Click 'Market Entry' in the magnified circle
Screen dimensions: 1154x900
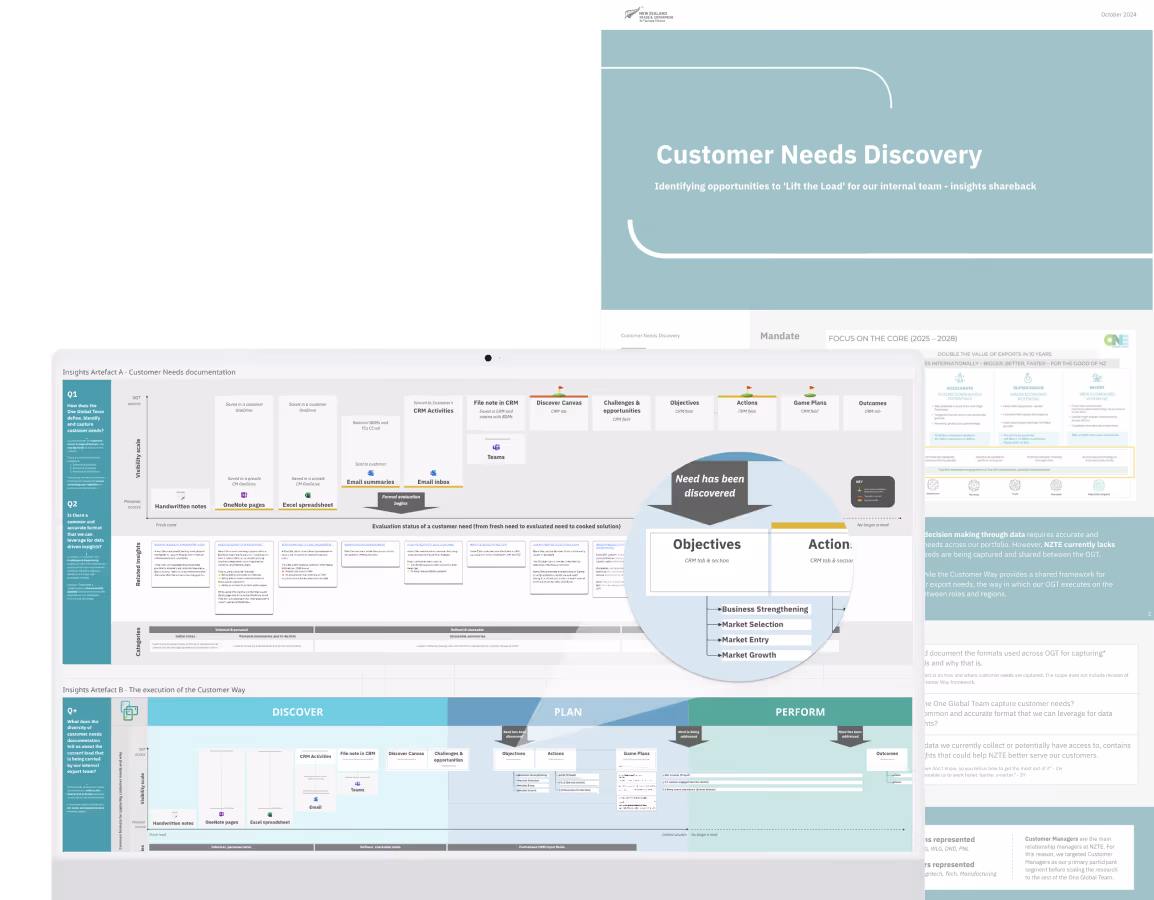[x=745, y=639]
